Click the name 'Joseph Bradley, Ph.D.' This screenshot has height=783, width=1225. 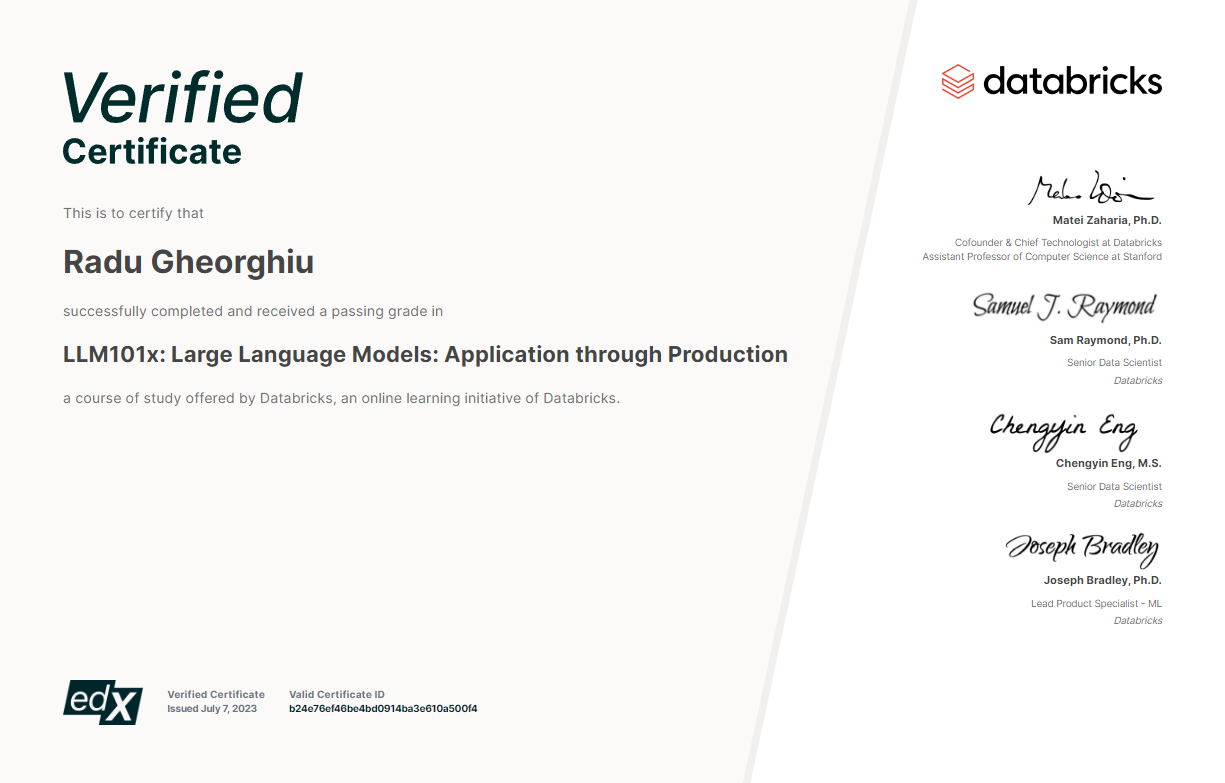coord(1103,580)
